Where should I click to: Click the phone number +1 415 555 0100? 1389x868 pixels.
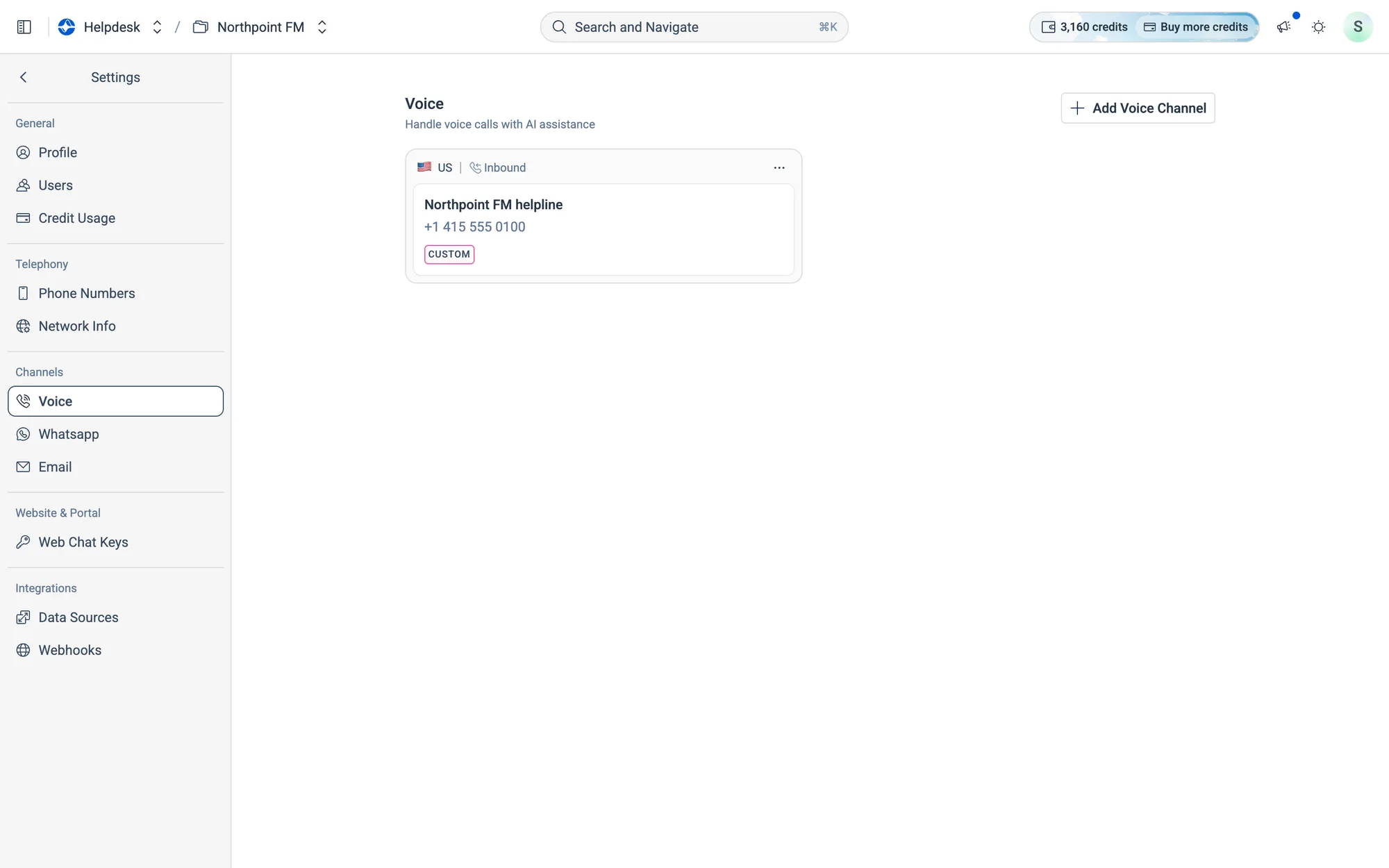(x=474, y=227)
